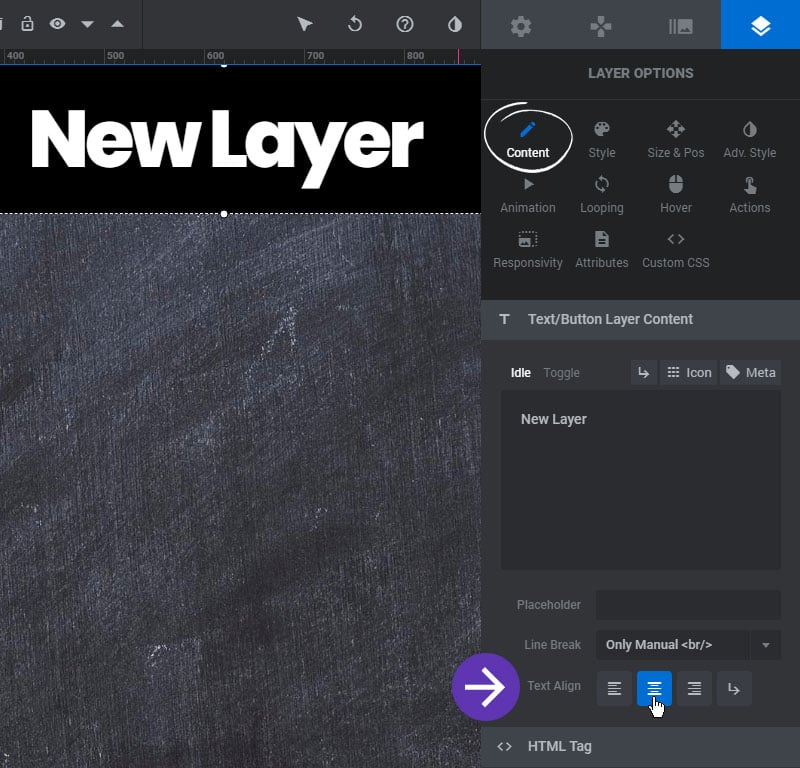Viewport: 800px width, 768px height.
Task: Select the pointer selection tool
Action: click(305, 24)
